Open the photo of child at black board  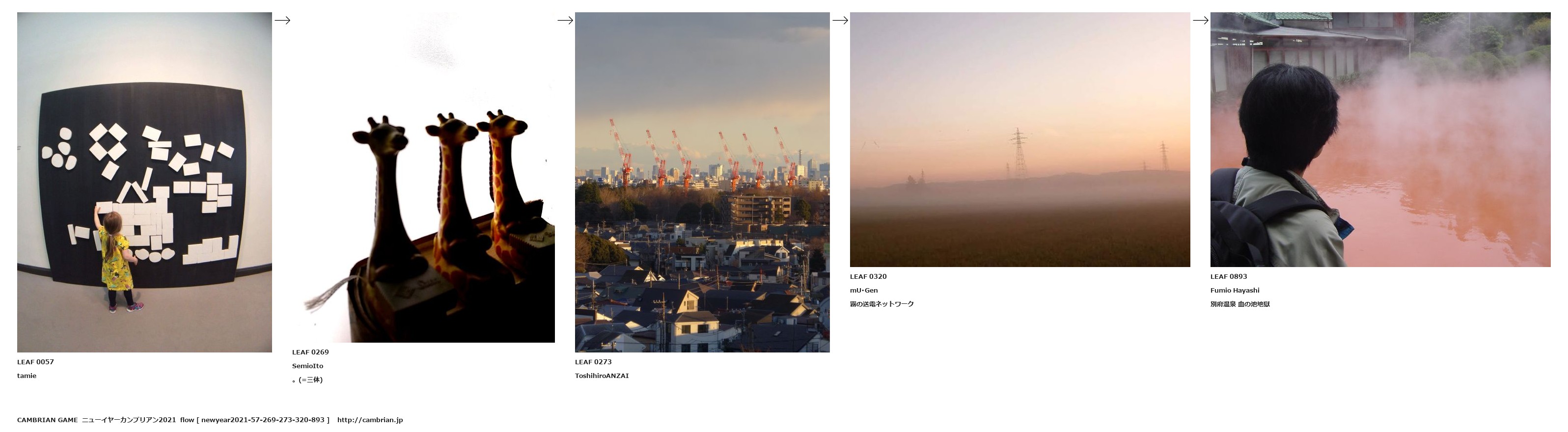pyautogui.click(x=144, y=182)
